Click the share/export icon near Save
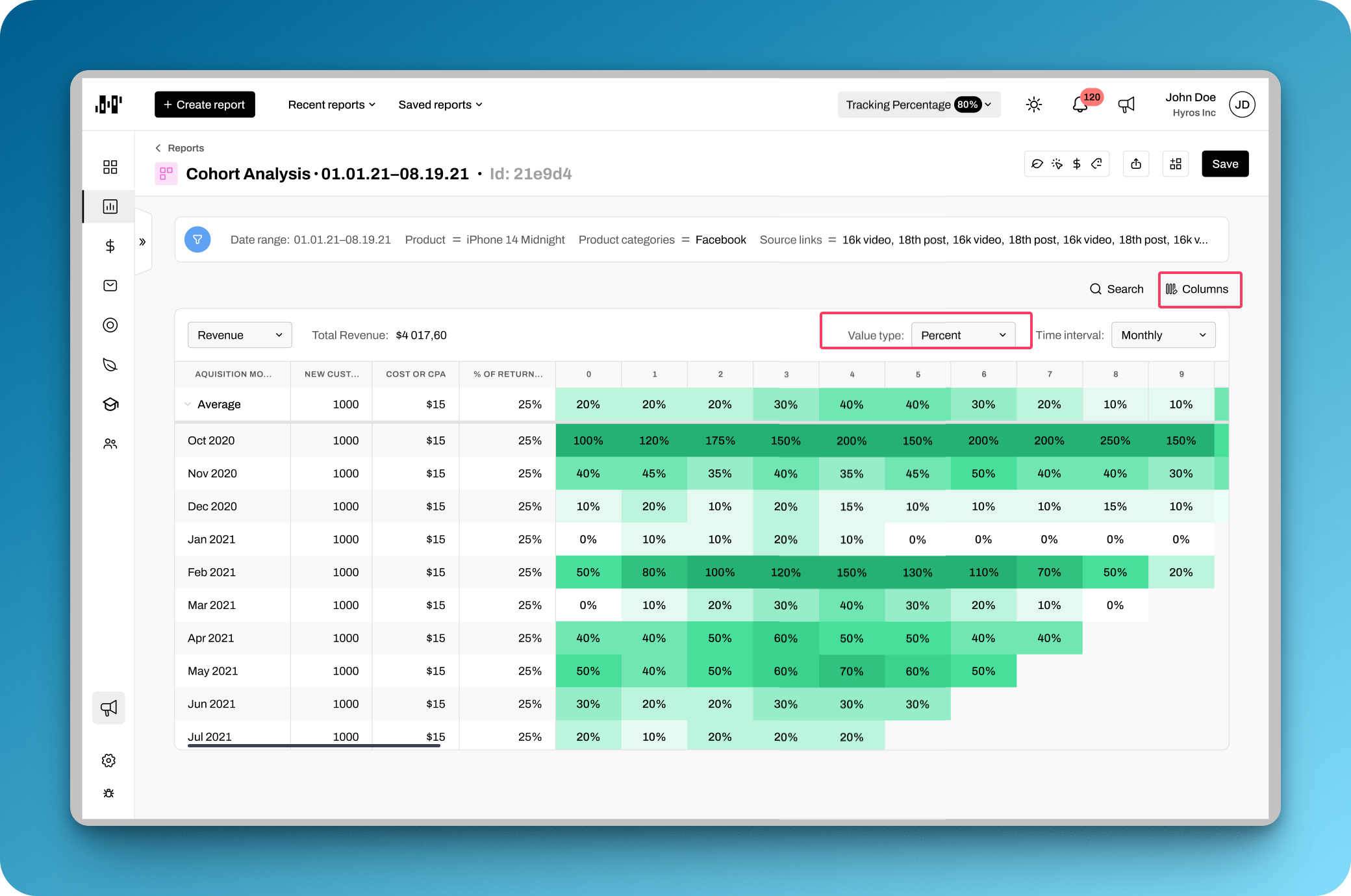Screen dimensions: 1351x896 1135,164
